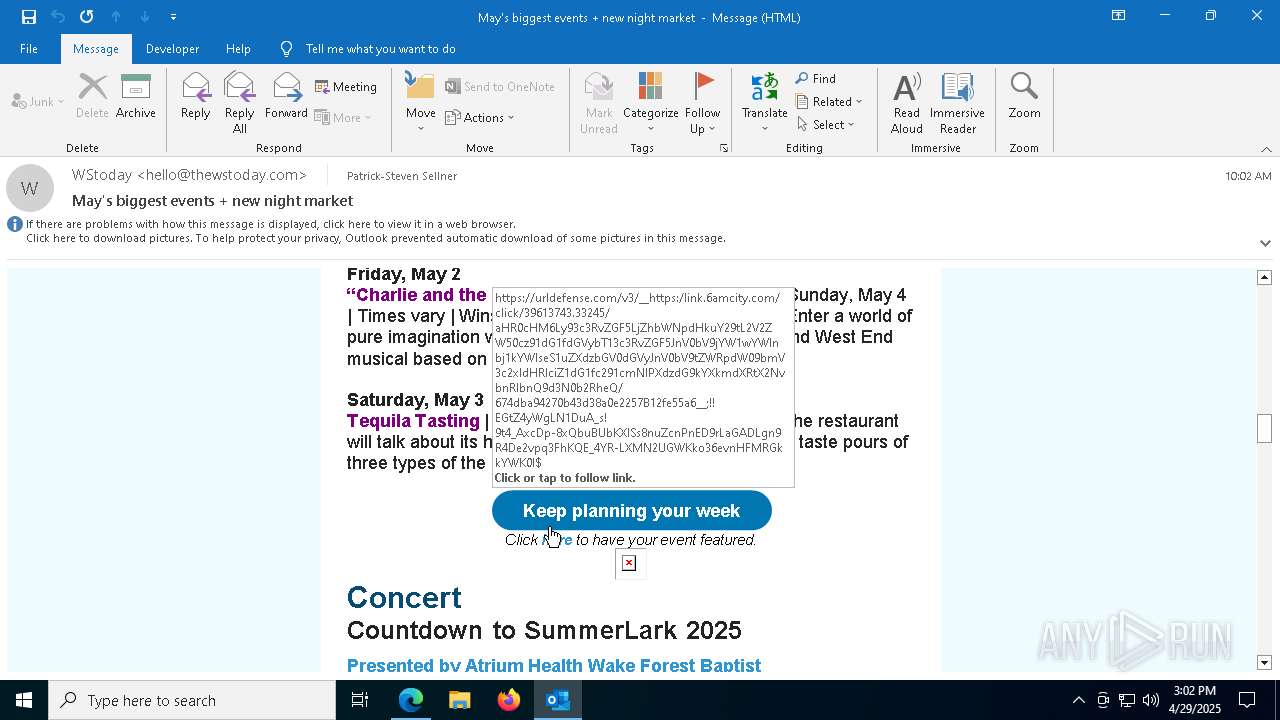Click the Undo arrow in the quick access toolbar
This screenshot has height=720, width=1280.
[x=58, y=17]
